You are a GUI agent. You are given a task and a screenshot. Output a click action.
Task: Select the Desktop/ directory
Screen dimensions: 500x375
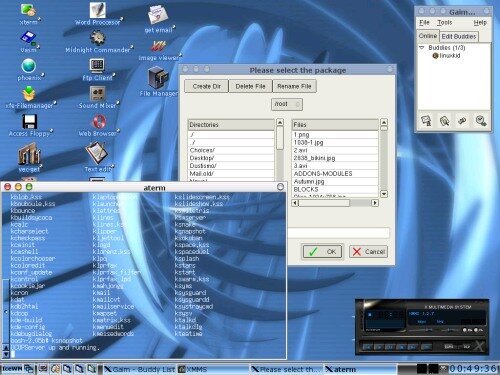click(231, 158)
